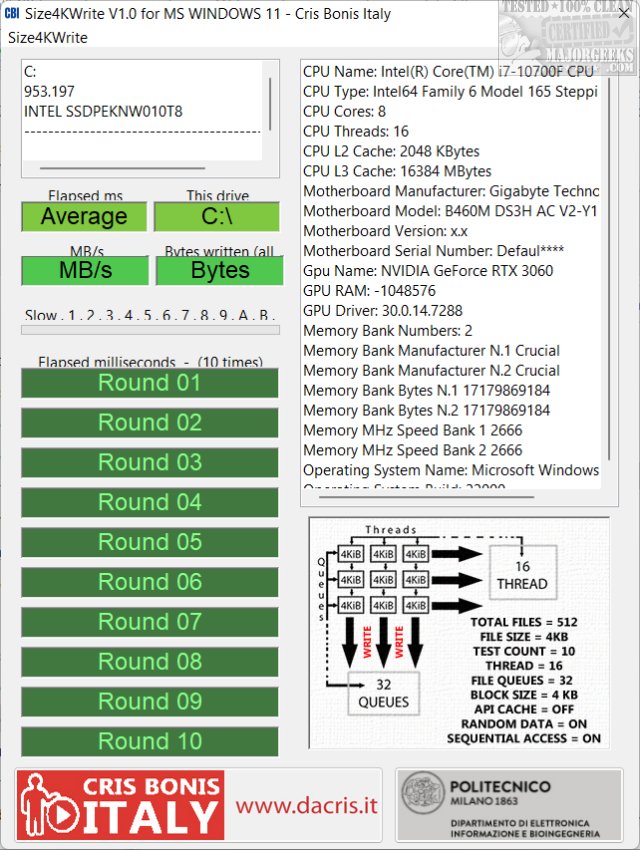Click the drive list vertical scrollbar
Viewport: 640px width, 850px height.
coord(269,100)
